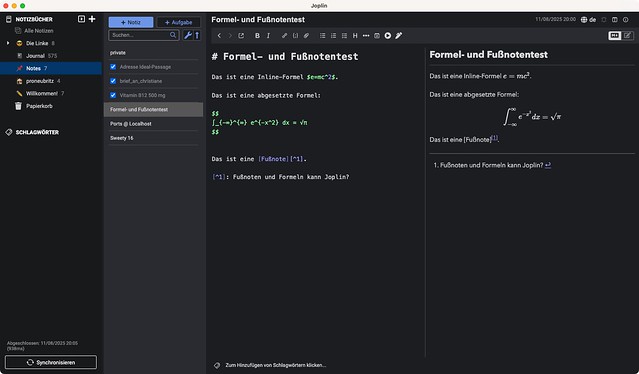Open spell check language globe 'de'
Image resolution: width=639 pixels, height=374 pixels.
click(588, 20)
